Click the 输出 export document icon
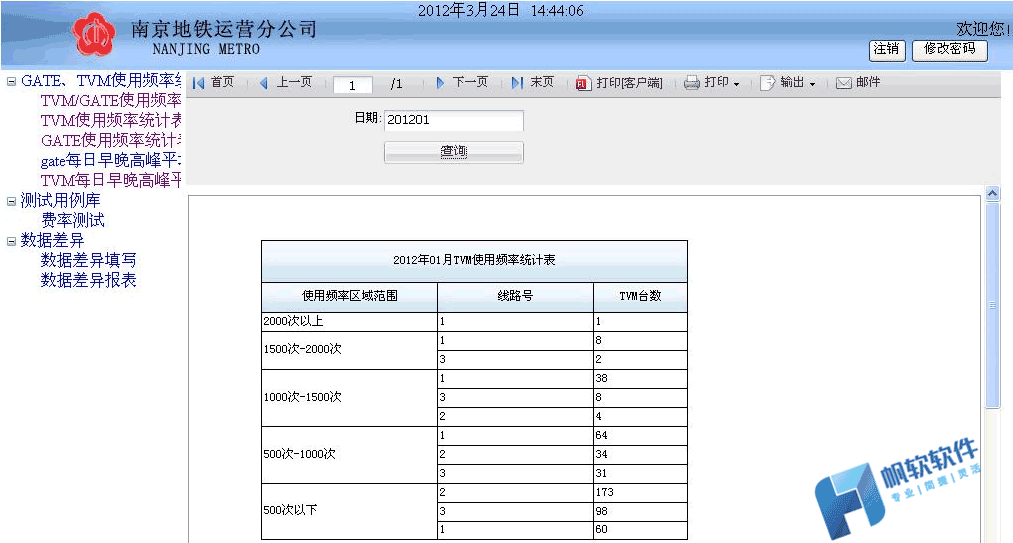Viewport: 1013px width, 543px height. [767, 83]
